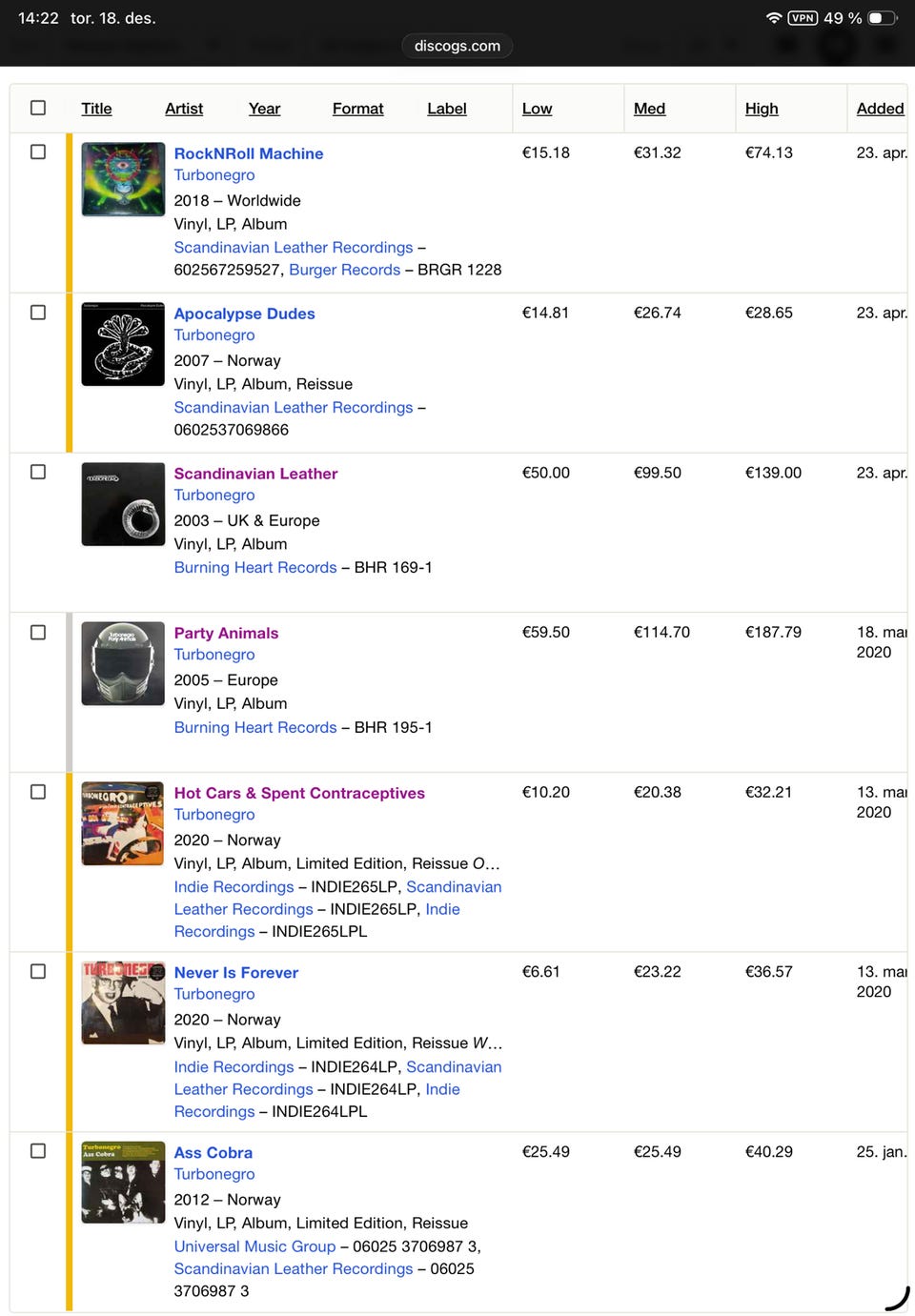Image resolution: width=915 pixels, height=1316 pixels.
Task: Sort the collection by Title column
Action: tap(96, 109)
